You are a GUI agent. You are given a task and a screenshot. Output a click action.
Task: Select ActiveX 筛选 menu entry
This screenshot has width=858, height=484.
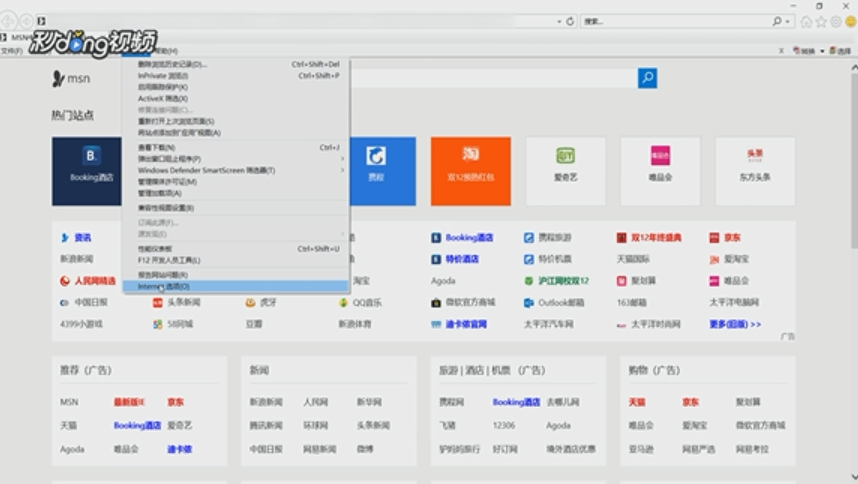[235, 98]
